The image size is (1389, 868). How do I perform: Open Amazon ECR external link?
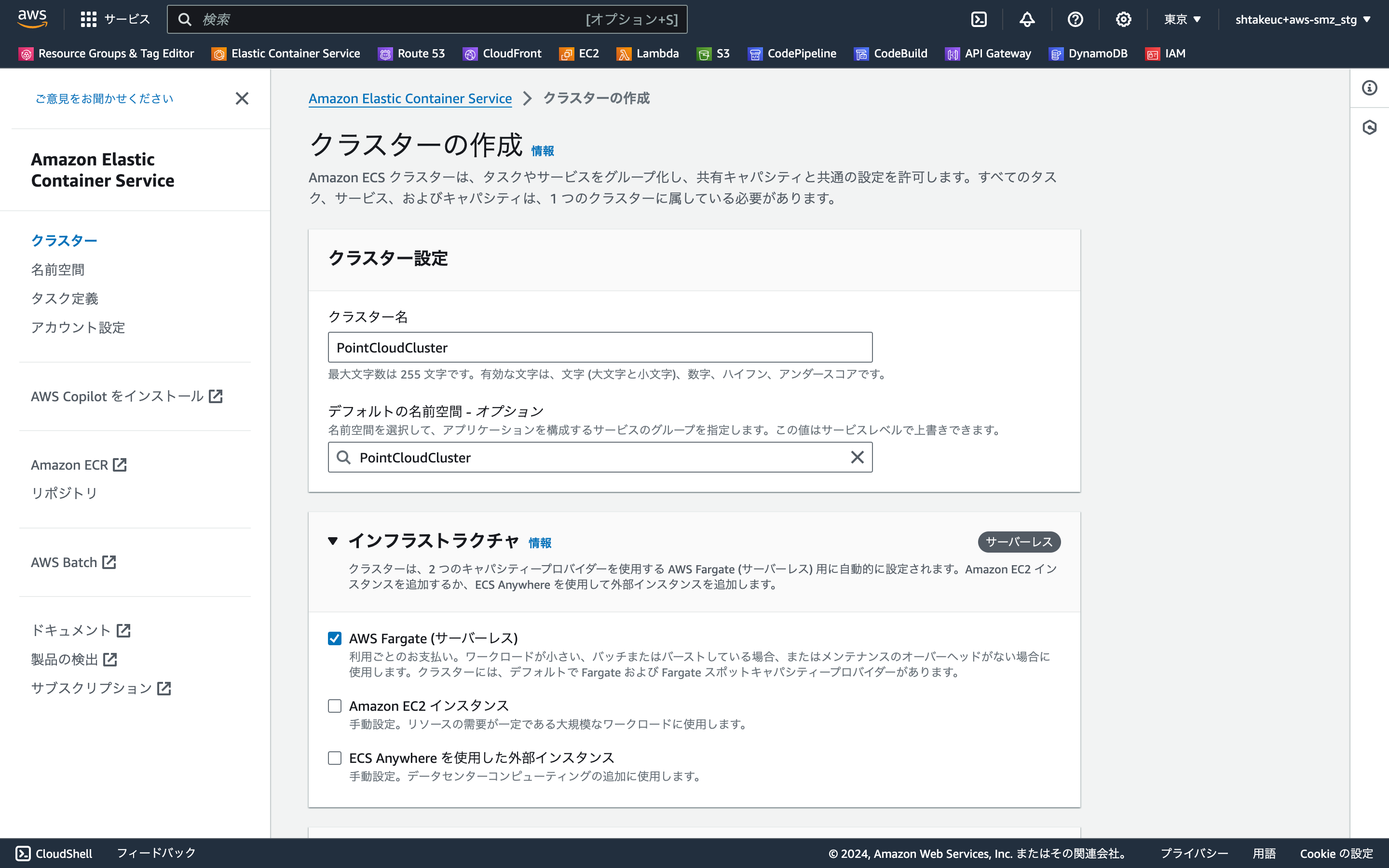(79, 464)
